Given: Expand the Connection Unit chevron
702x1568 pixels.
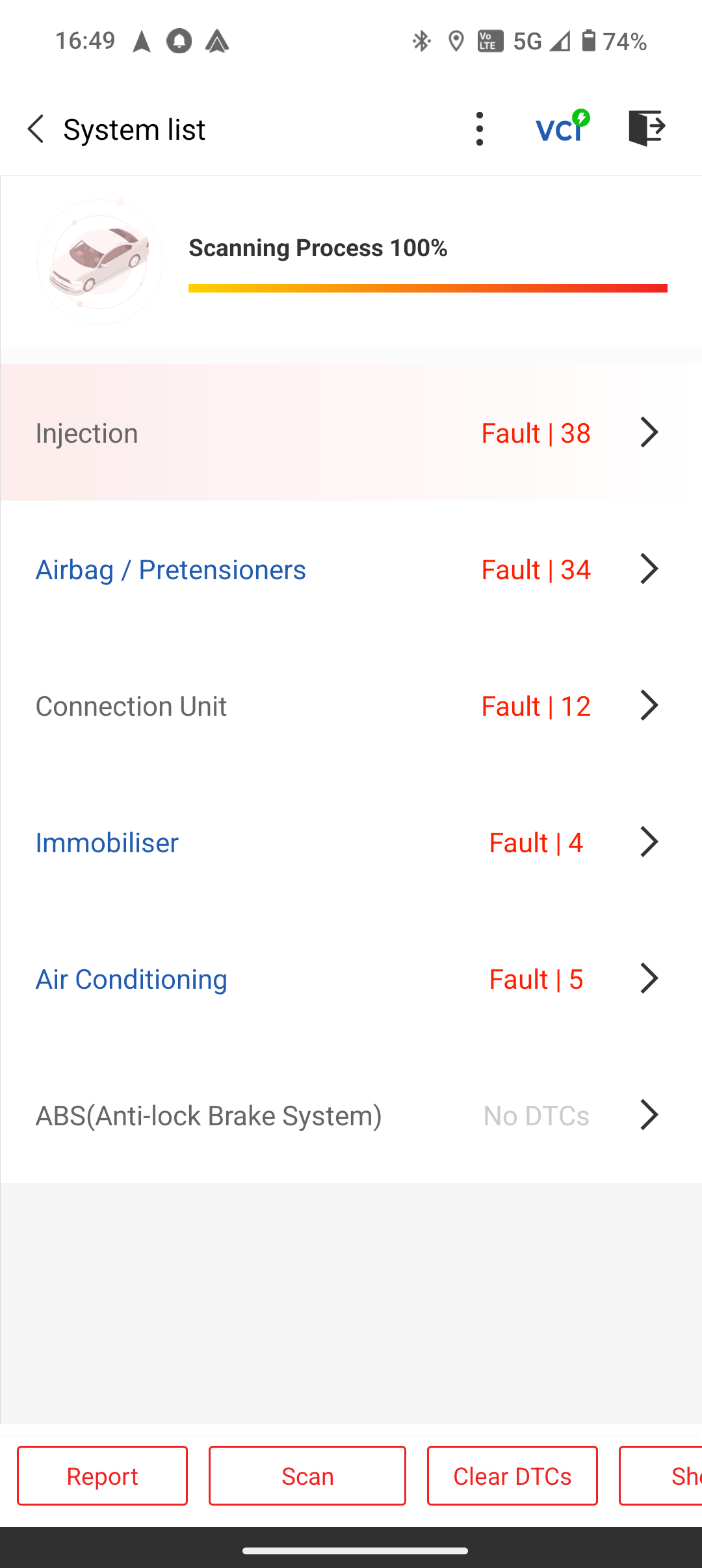Looking at the screenshot, I should click(649, 705).
